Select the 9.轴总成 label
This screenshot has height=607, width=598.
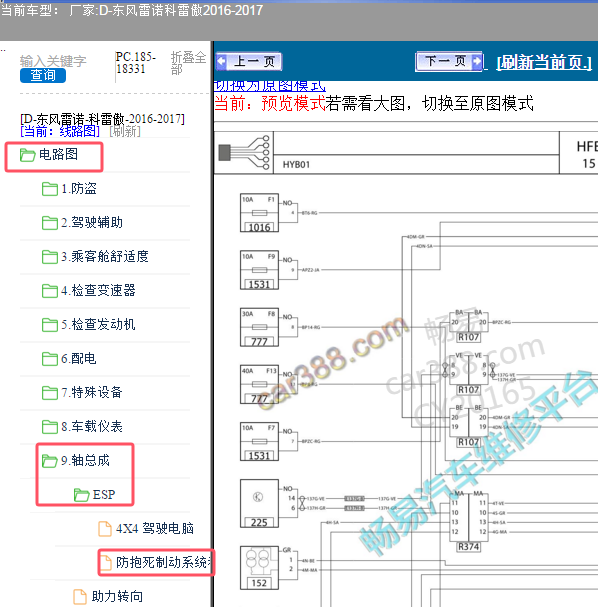[86, 461]
